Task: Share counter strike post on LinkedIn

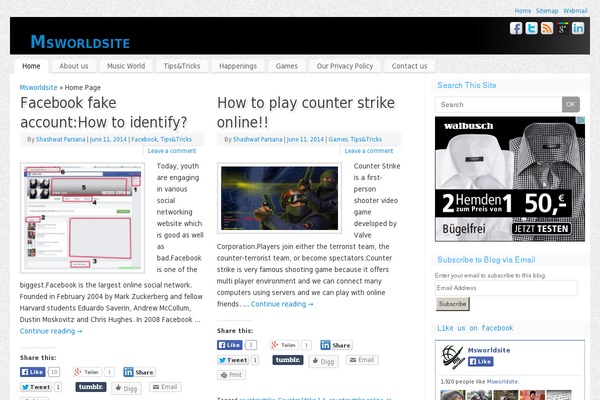Action: (336, 345)
